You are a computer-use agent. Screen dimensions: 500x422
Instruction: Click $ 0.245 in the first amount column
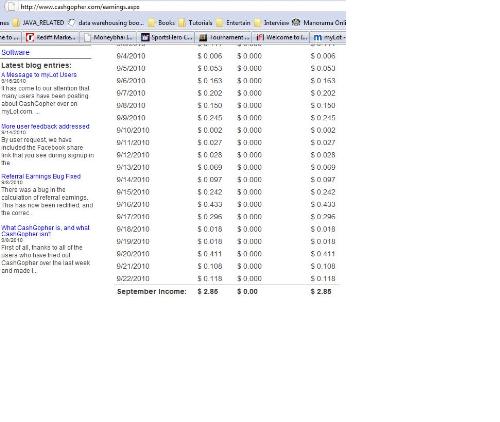click(210, 118)
